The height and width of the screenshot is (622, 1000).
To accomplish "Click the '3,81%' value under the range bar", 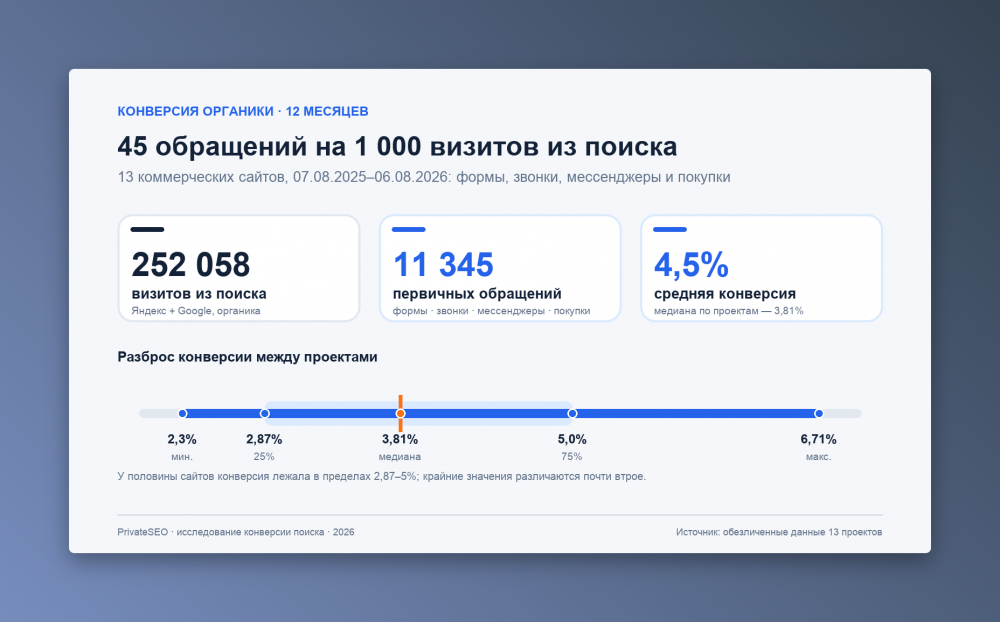I will [x=400, y=440].
